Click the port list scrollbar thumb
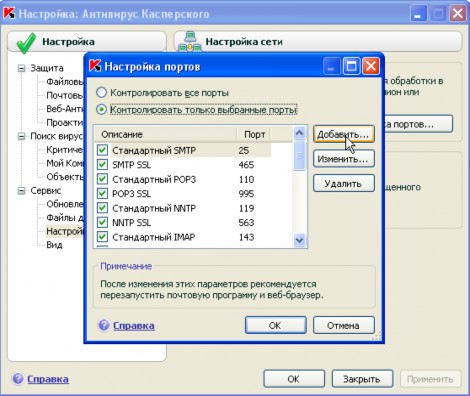The image size is (470, 396). click(299, 156)
